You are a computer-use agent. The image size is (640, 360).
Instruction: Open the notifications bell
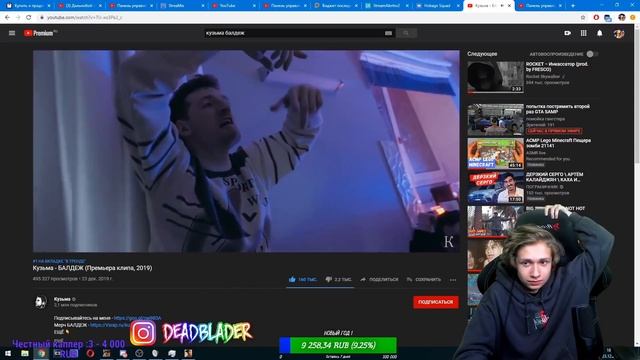tap(600, 33)
